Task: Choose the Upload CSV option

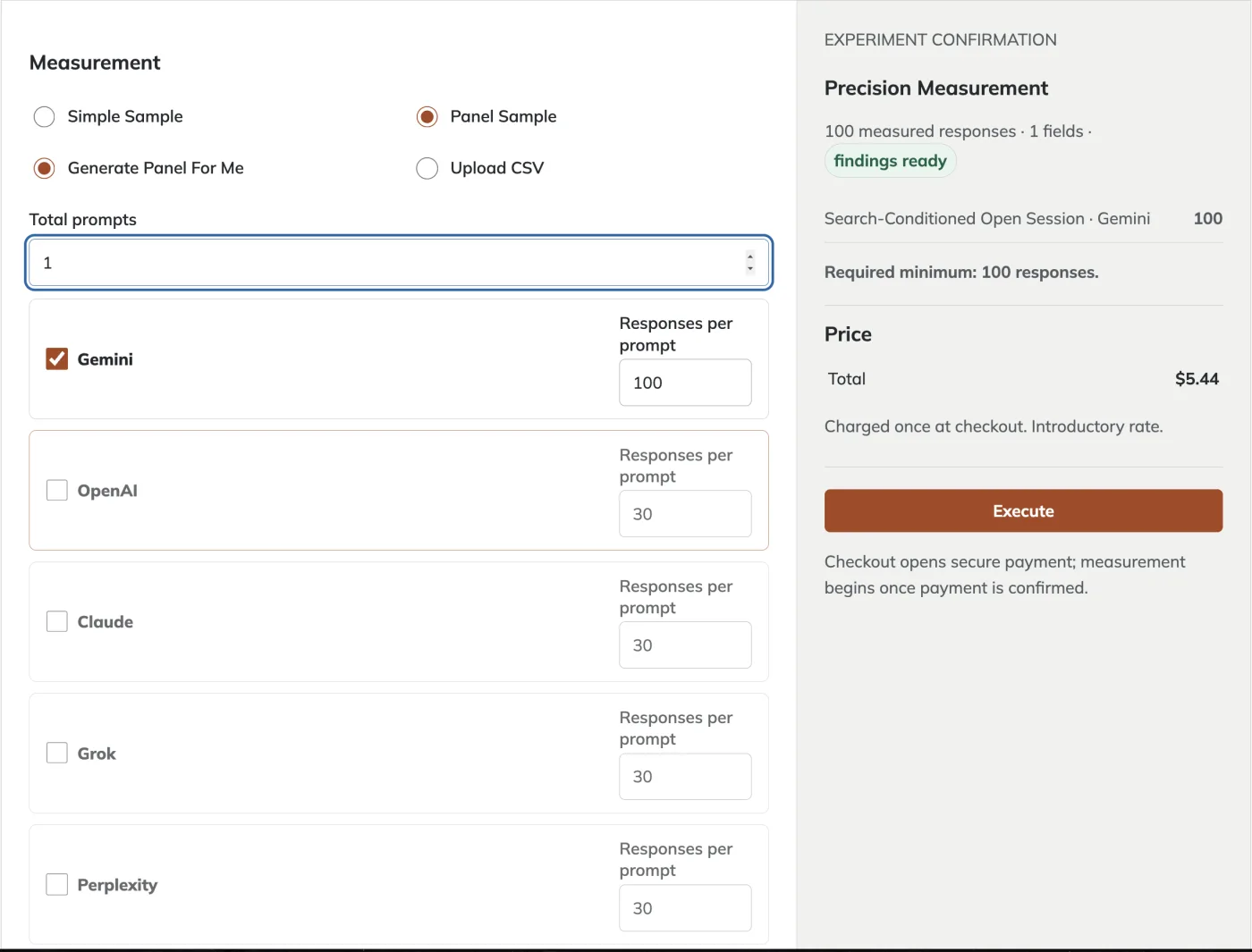Action: point(427,168)
